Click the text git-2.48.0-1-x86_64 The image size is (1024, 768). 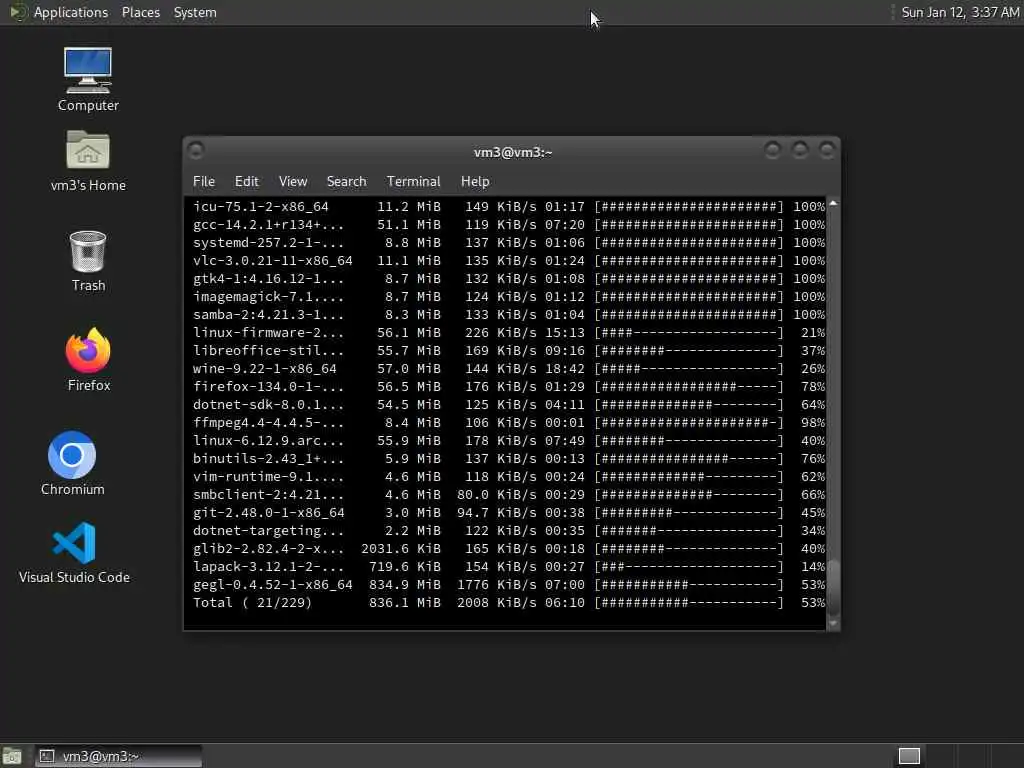click(x=268, y=513)
